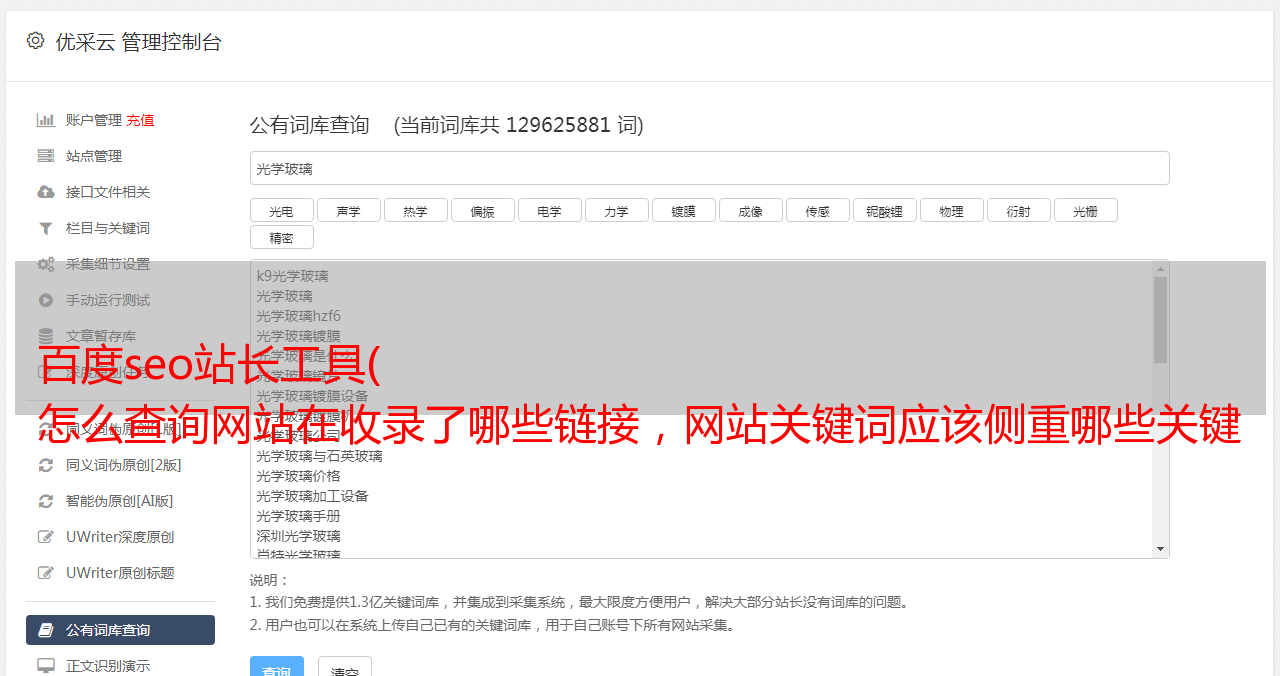Screen dimensions: 1280x676
Task: Click 光学玻璃手册 in the results list
Action: 298,516
